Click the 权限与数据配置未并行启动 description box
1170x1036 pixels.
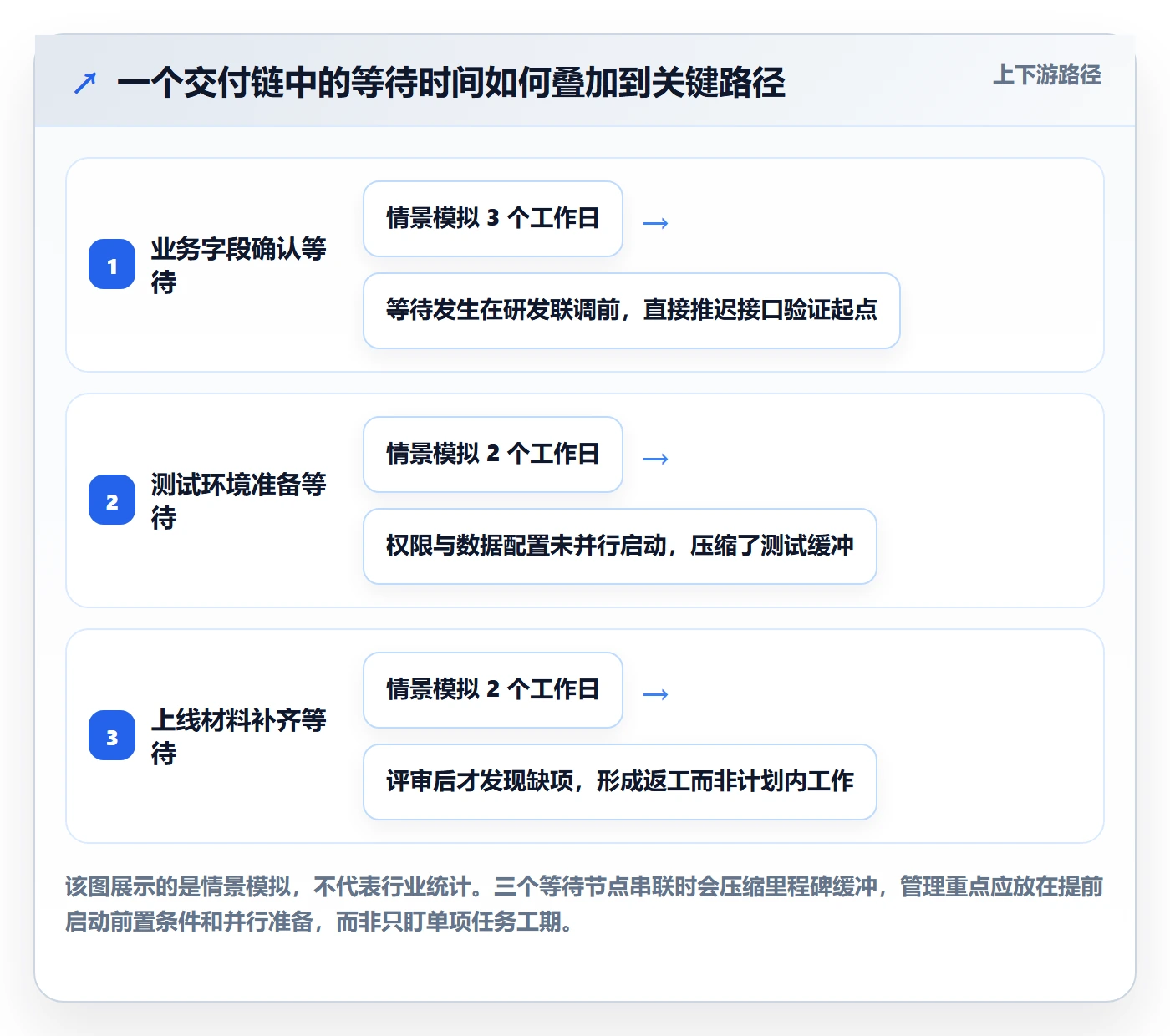point(620,546)
